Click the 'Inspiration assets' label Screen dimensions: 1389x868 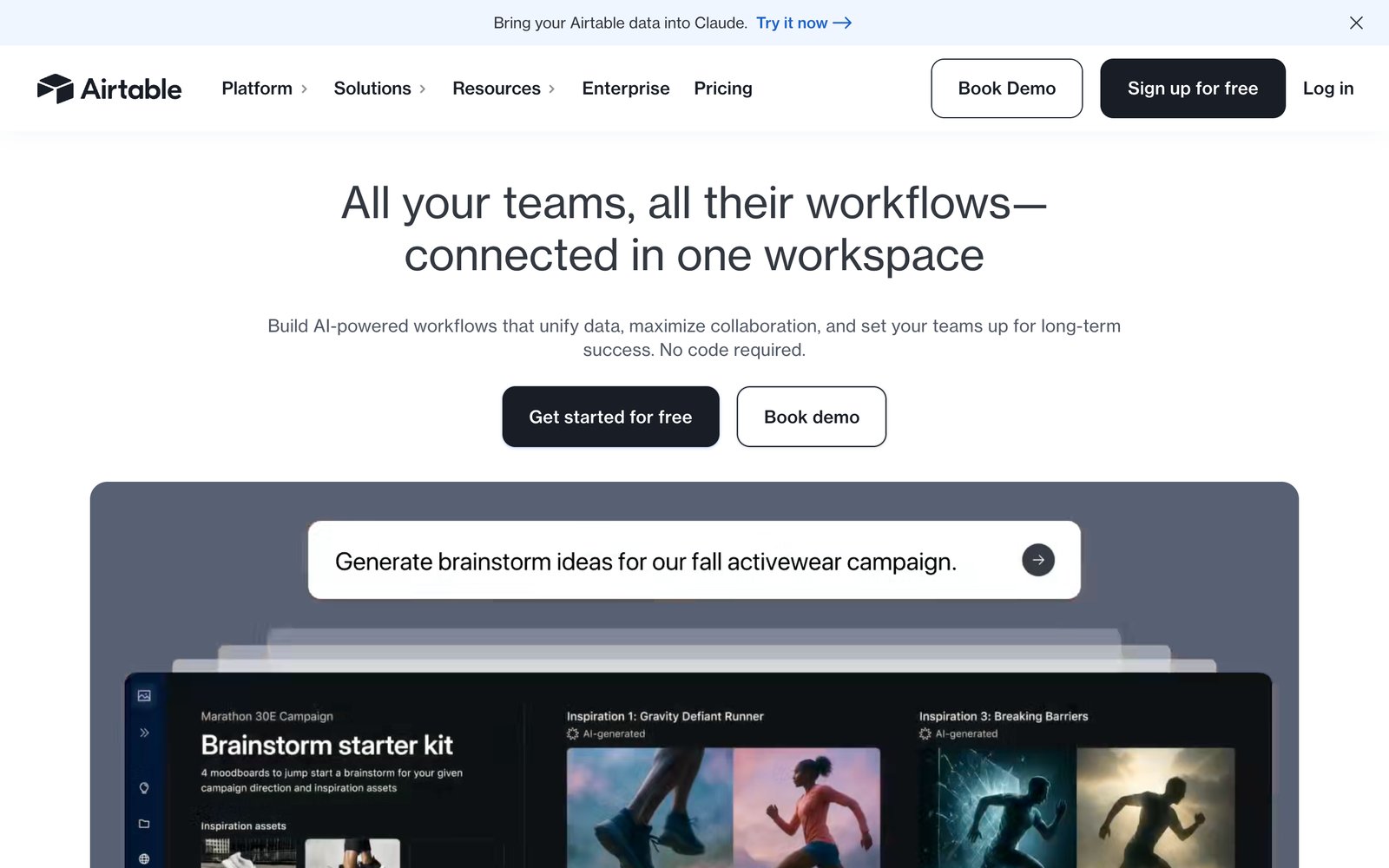coord(243,825)
